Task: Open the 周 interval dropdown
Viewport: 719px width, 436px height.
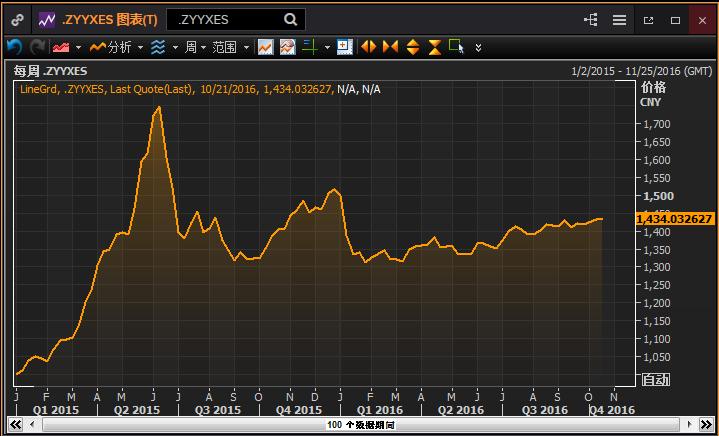Action: (x=195, y=47)
